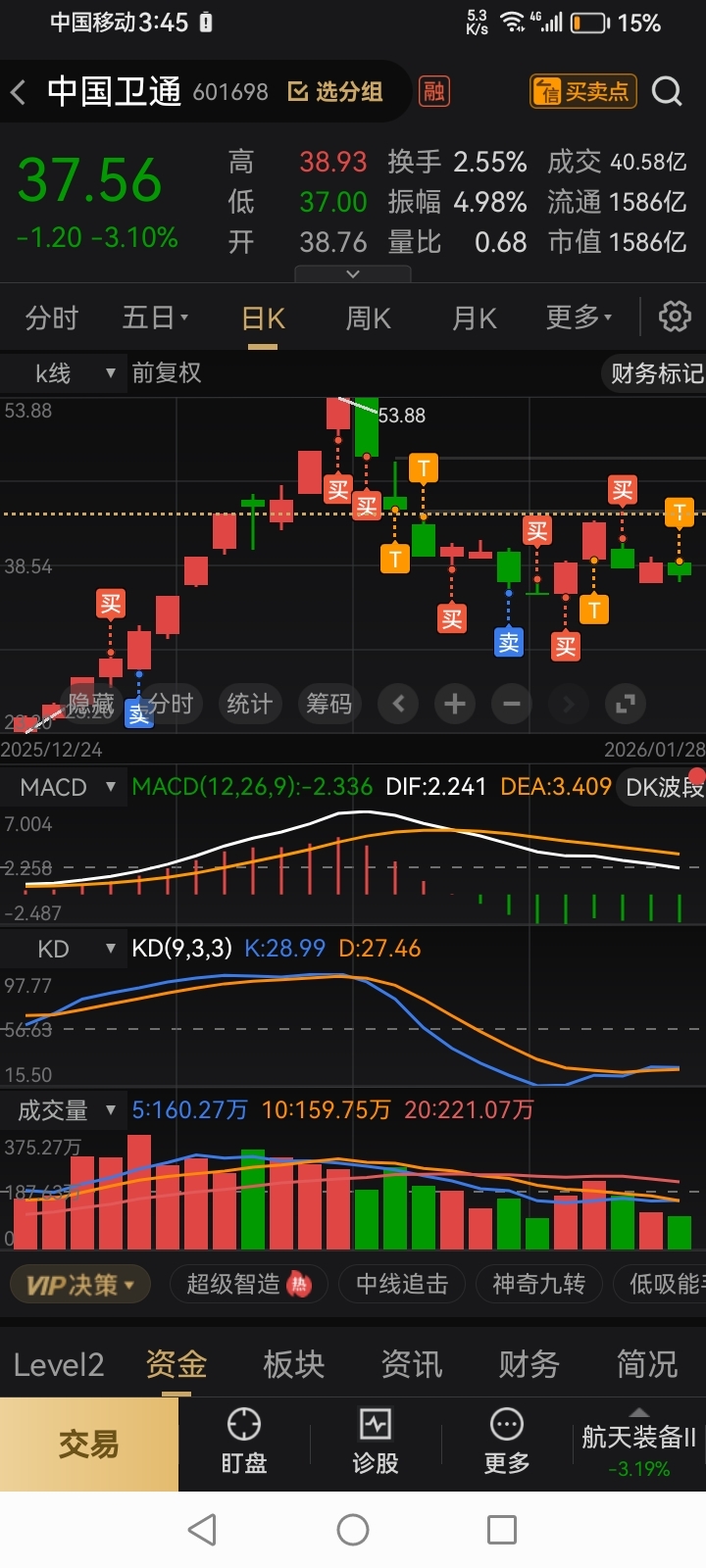Expand the 航天装备II sector panel
Image resolution: width=706 pixels, height=1568 pixels.
coord(638,1445)
